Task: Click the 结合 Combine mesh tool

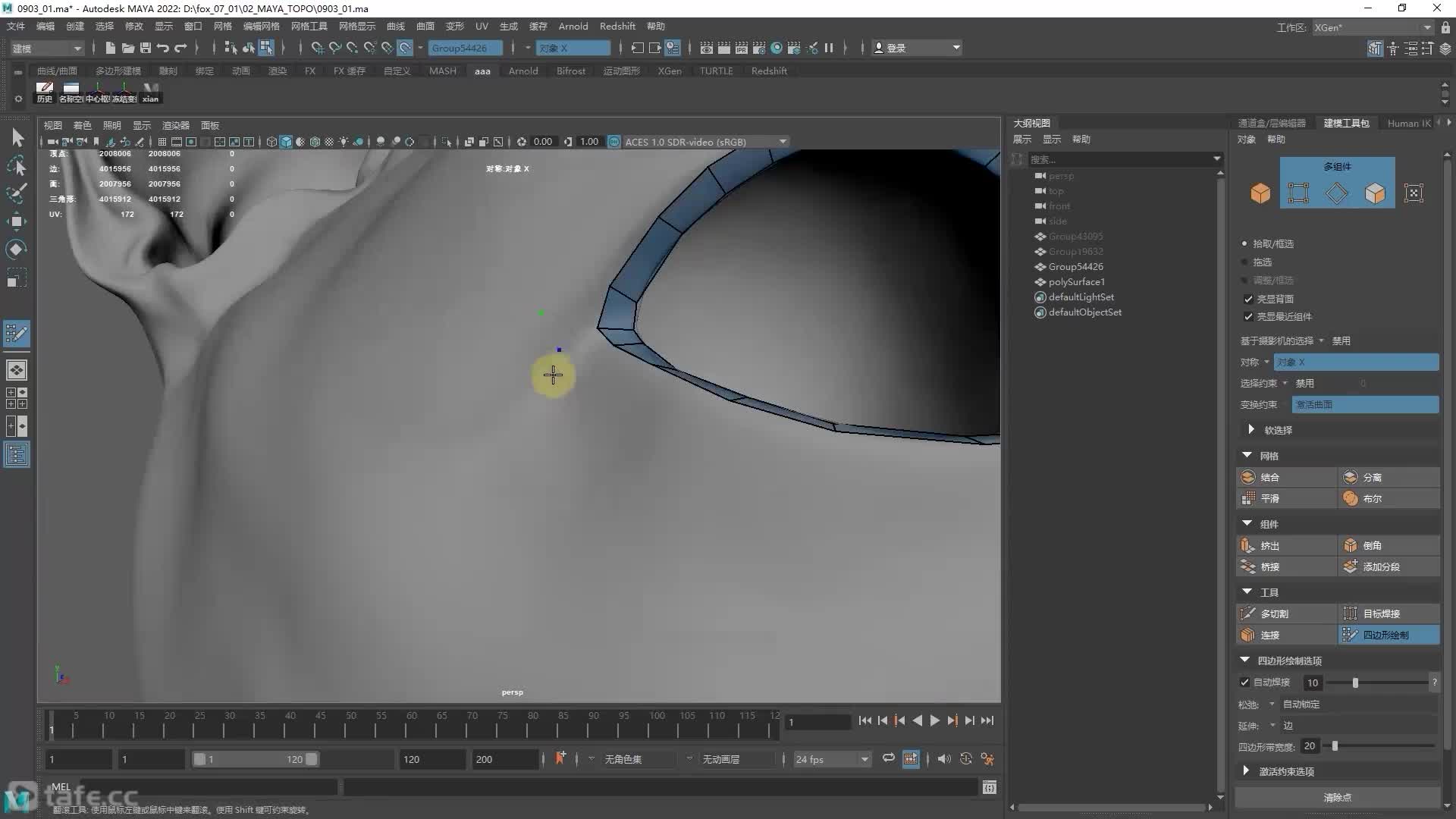Action: click(1286, 477)
